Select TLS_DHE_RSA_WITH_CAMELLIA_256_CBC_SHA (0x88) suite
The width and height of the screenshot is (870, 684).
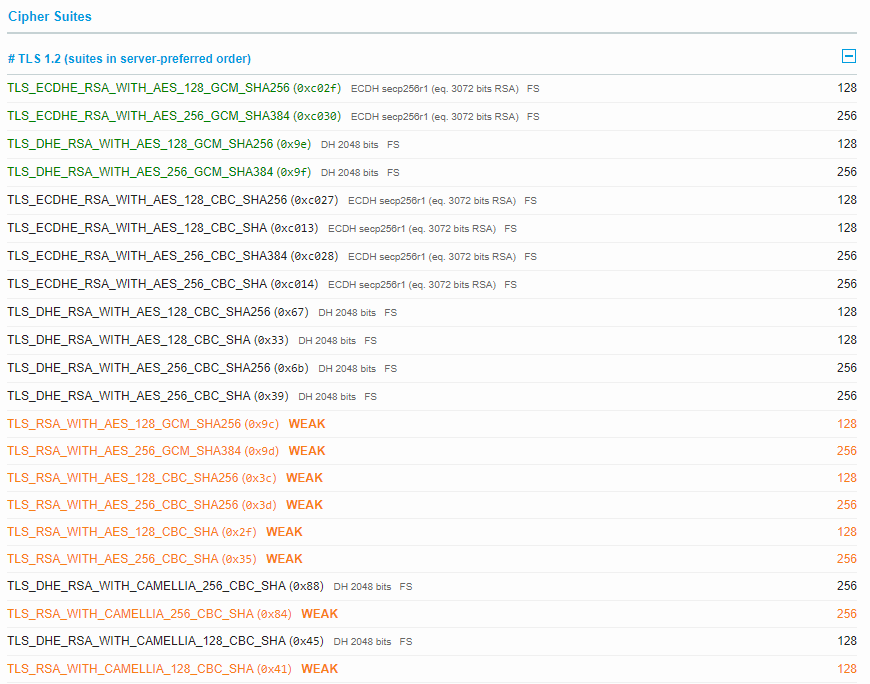tap(165, 586)
